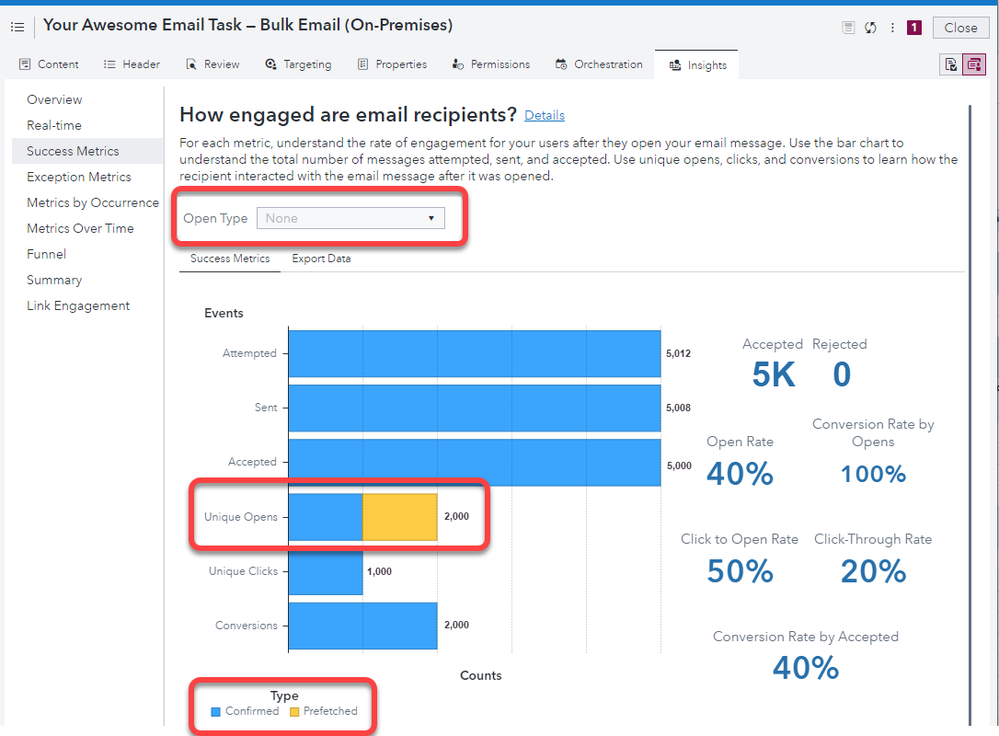Click the Prefetched legend entry
Screen dimensions: 999x736
324,711
